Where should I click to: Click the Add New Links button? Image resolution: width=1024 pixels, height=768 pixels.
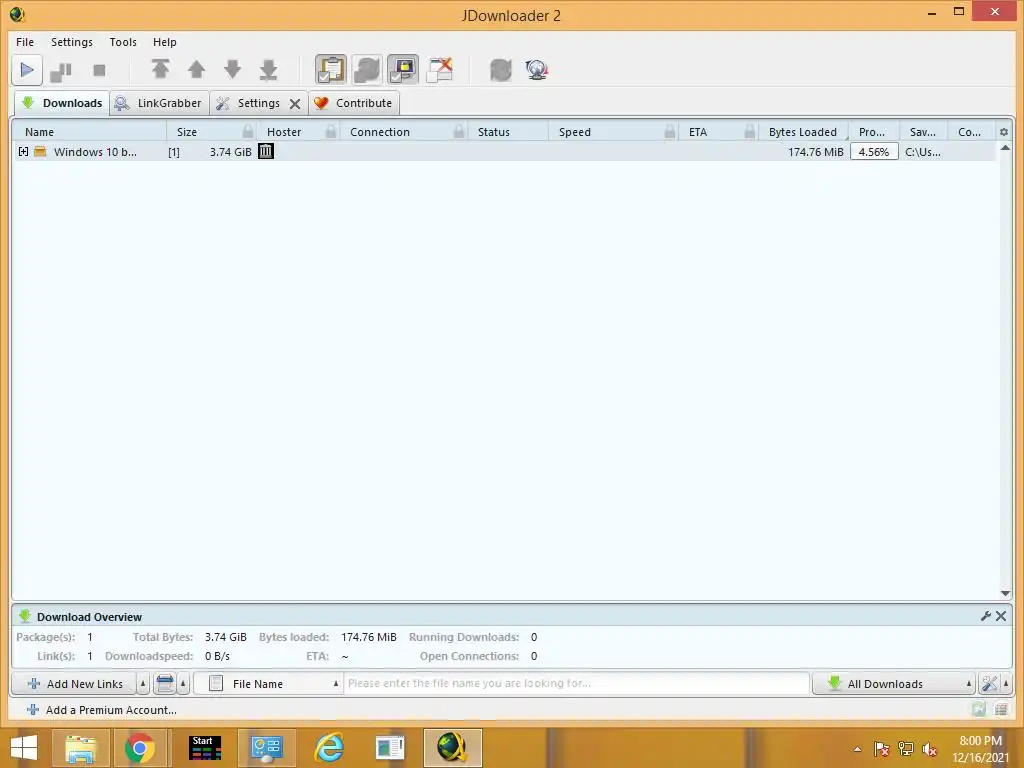[74, 684]
